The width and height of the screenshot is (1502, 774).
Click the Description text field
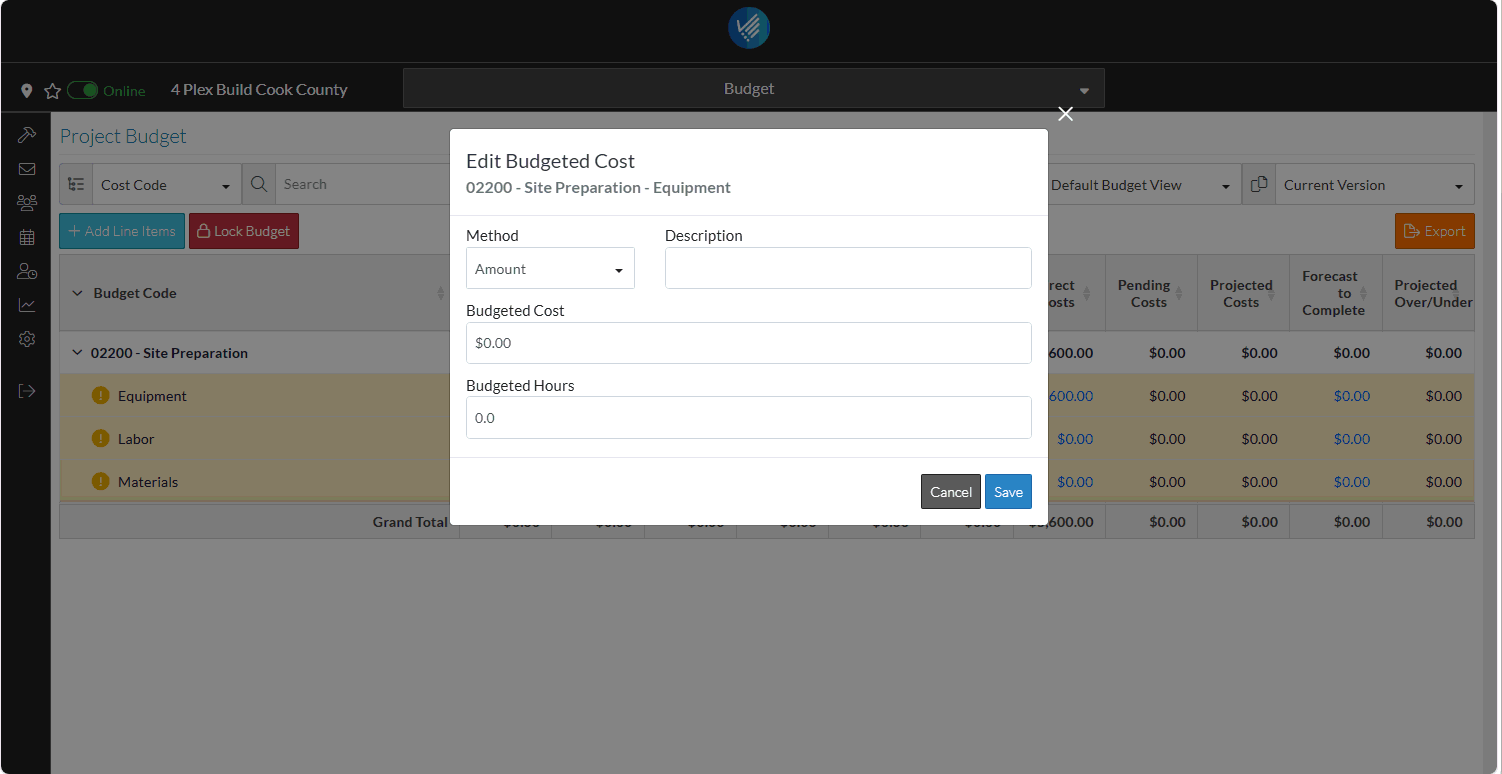848,268
